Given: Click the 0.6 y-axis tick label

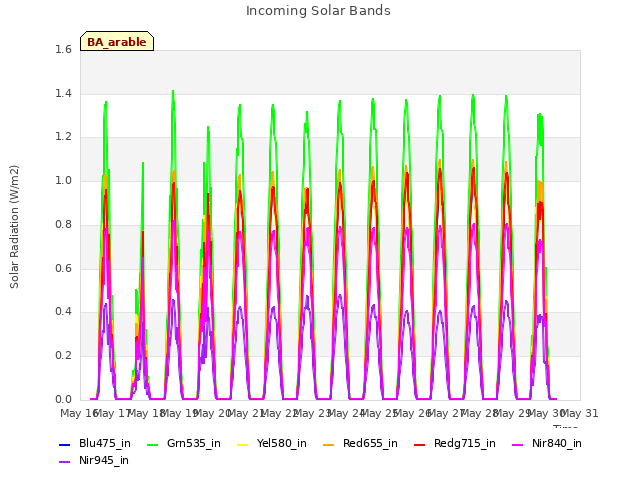Looking at the screenshot, I should (x=63, y=268).
